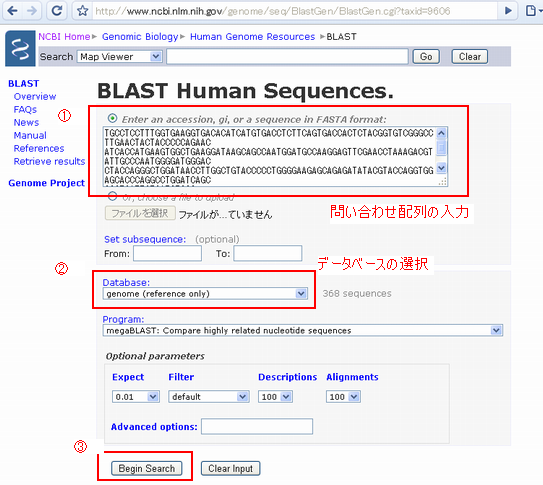
Task: Open the Filter parameter help link
Action: [181, 377]
